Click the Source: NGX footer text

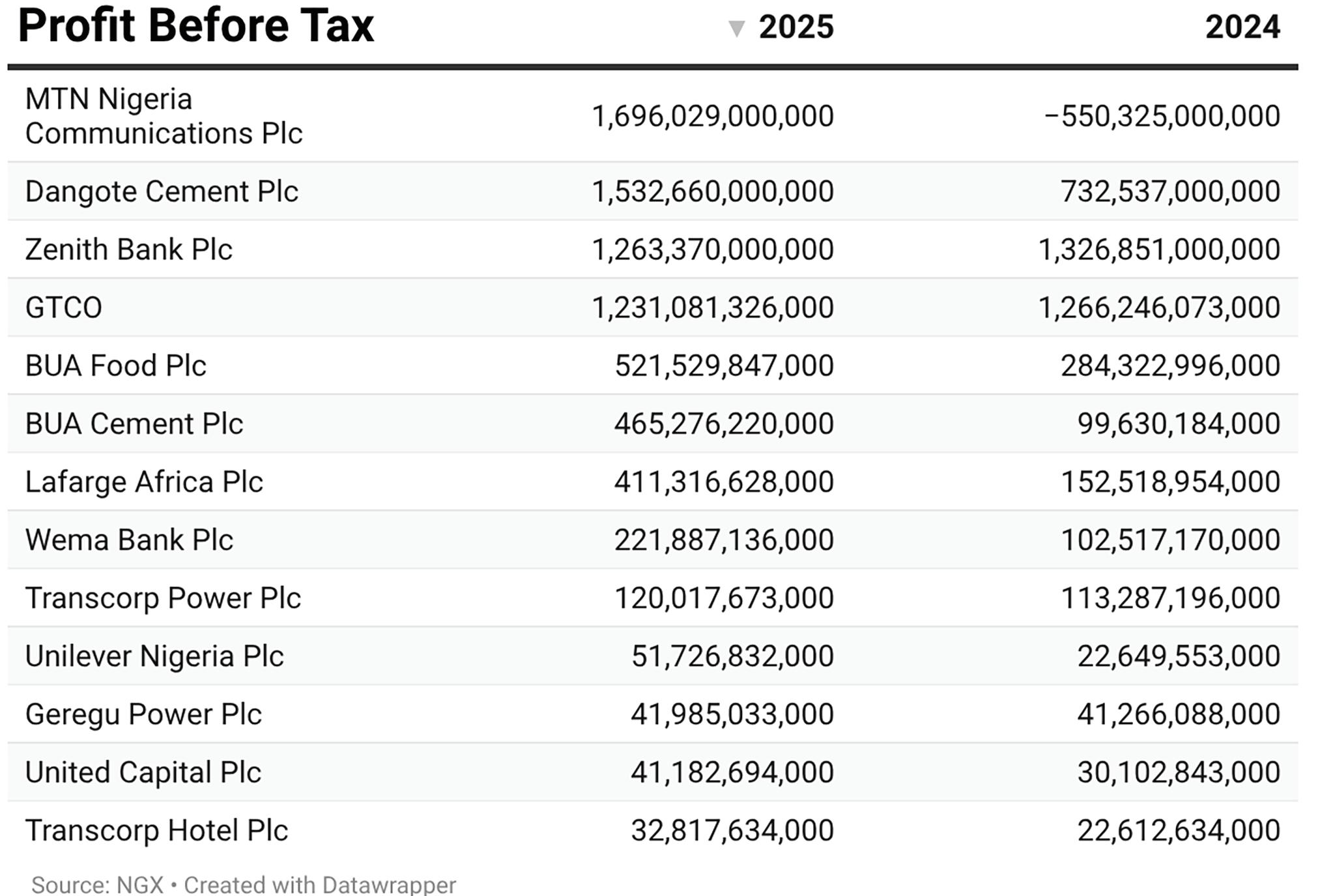click(97, 885)
